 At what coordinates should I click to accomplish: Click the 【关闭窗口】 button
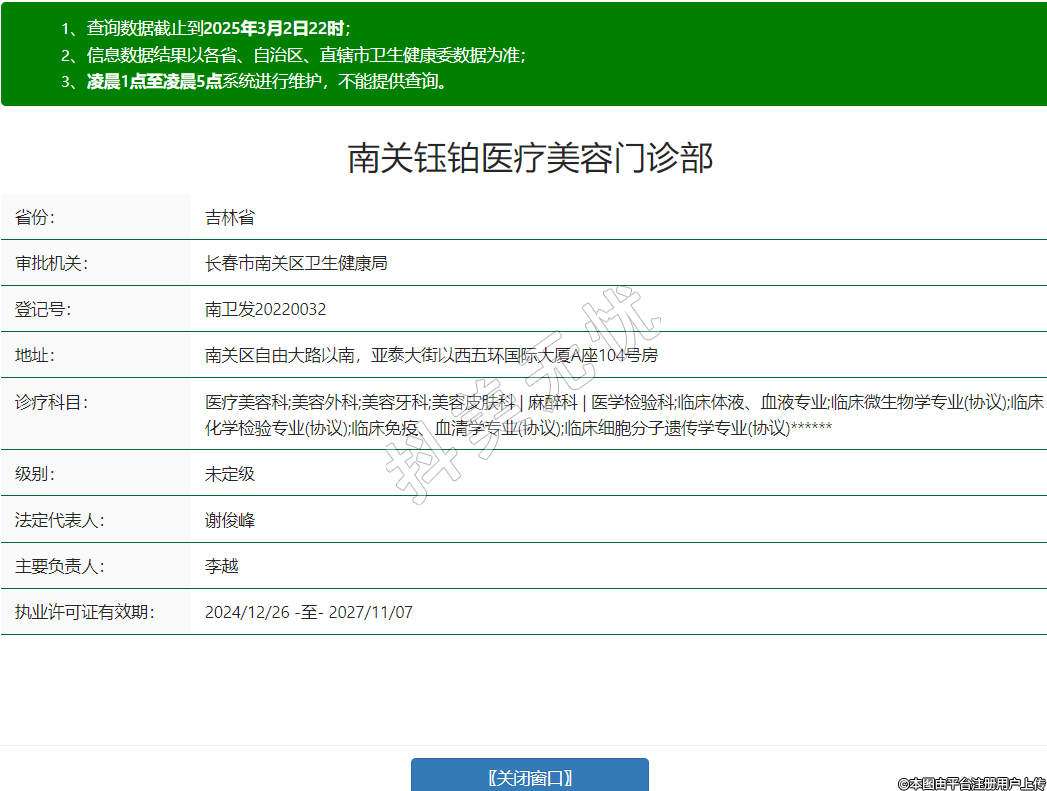(x=529, y=777)
